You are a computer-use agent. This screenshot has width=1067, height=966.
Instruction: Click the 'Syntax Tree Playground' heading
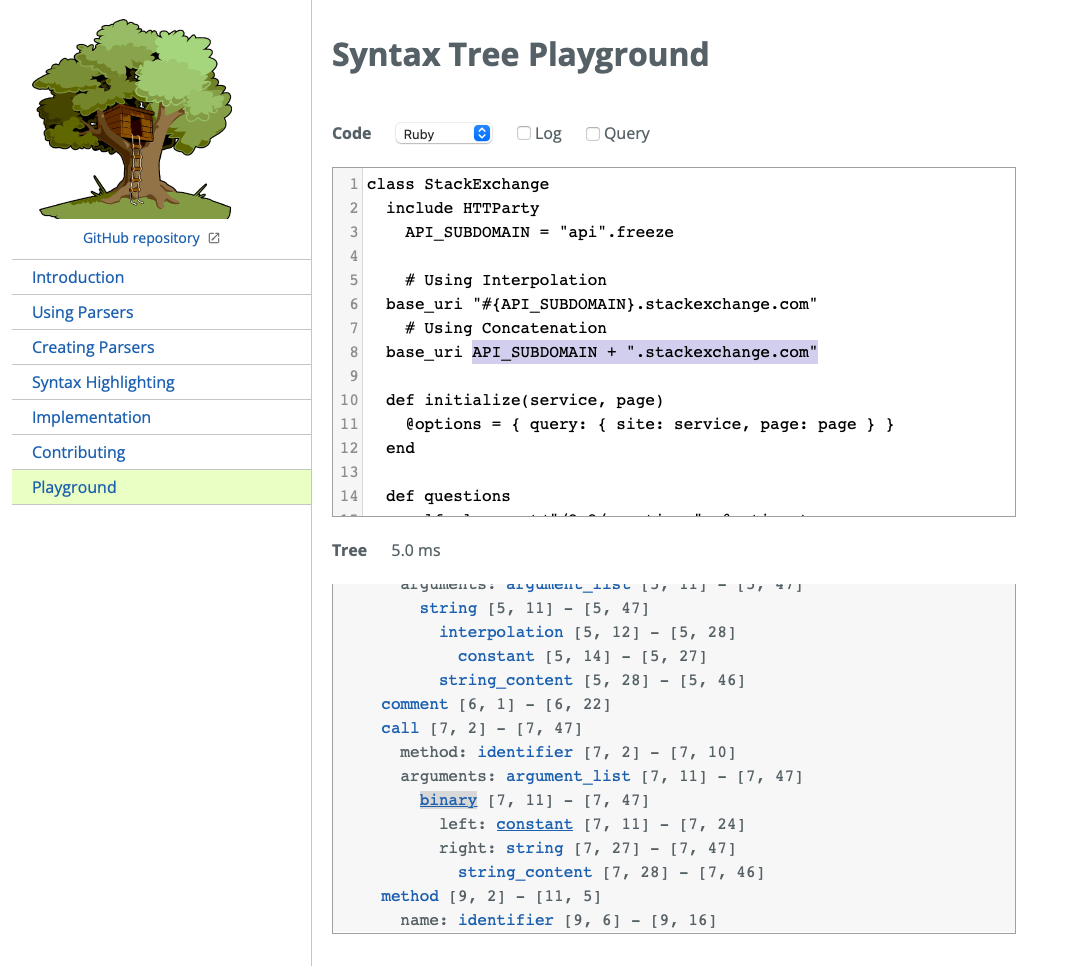coord(520,55)
